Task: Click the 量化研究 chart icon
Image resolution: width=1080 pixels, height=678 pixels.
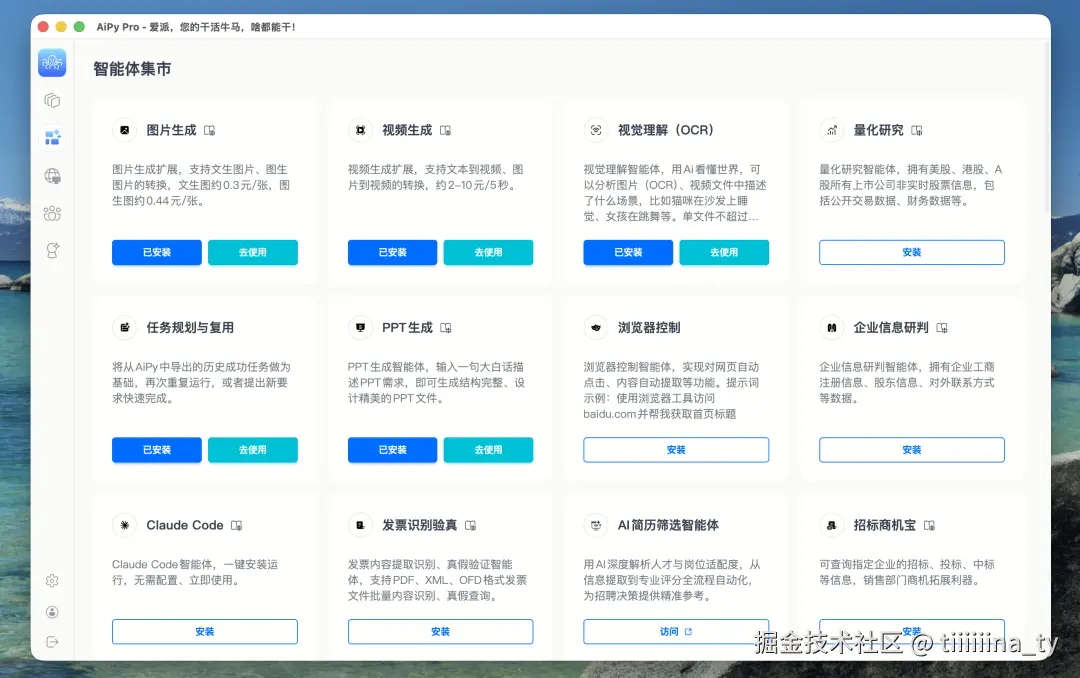Action: pyautogui.click(x=832, y=130)
